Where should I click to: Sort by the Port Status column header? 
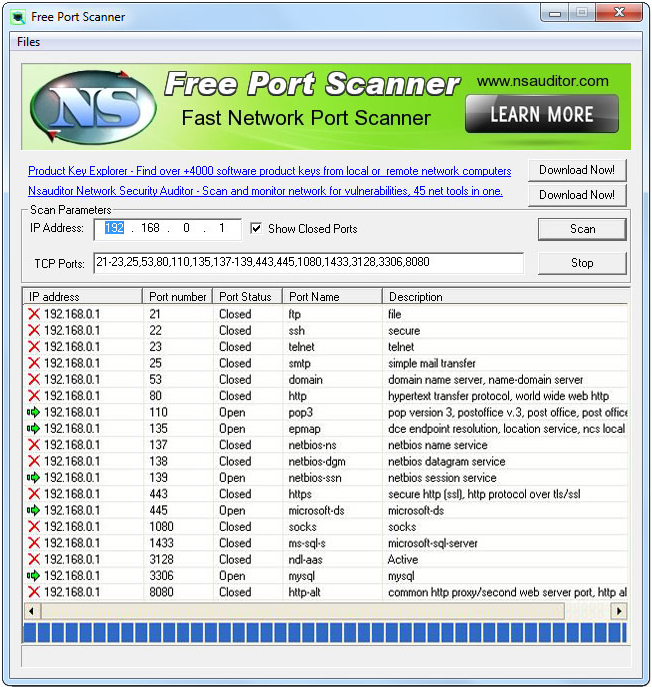click(x=248, y=297)
